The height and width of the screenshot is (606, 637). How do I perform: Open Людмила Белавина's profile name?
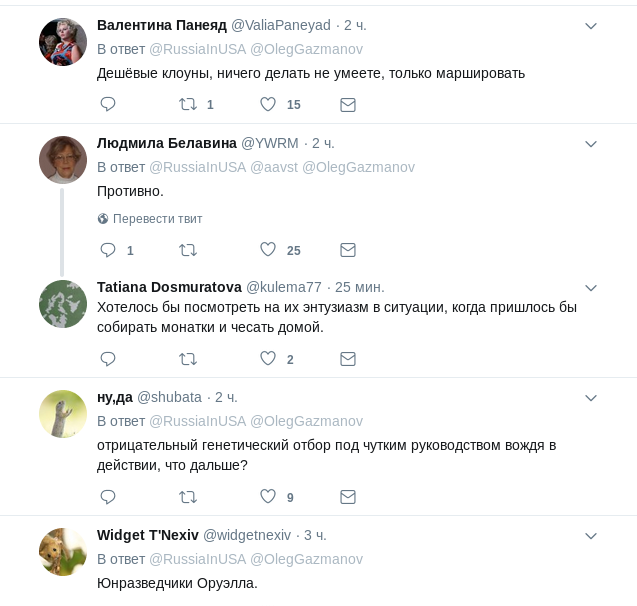166,143
